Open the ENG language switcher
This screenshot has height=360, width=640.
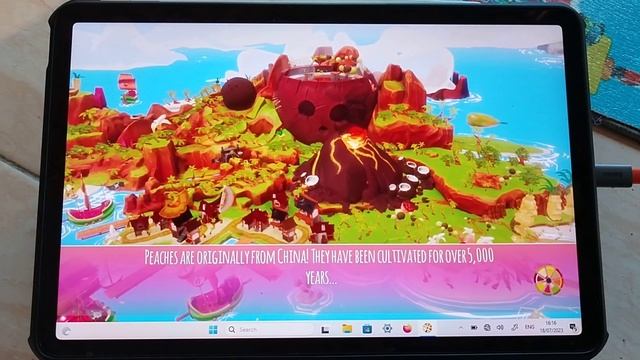[529, 327]
